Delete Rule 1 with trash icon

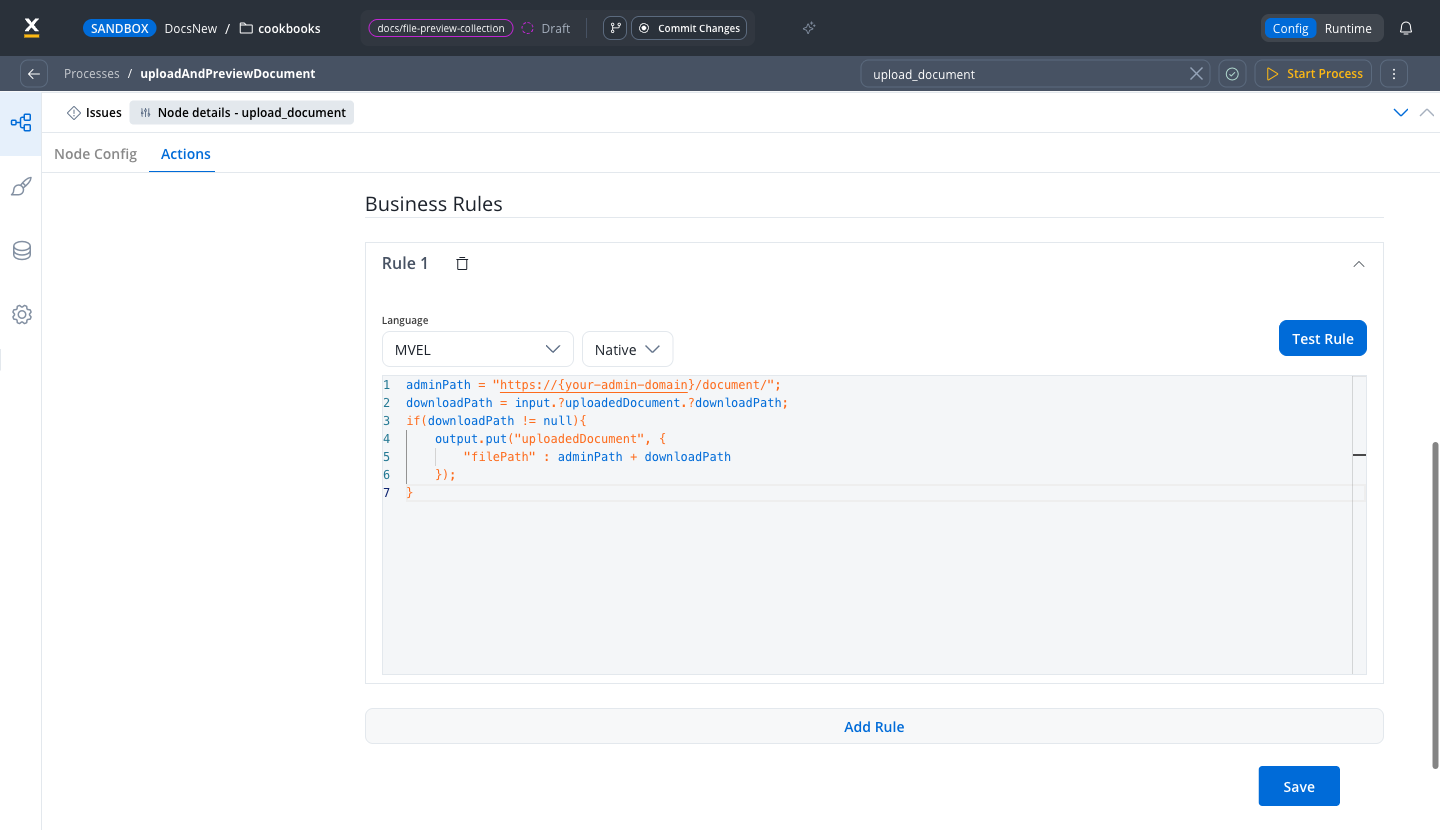[462, 264]
